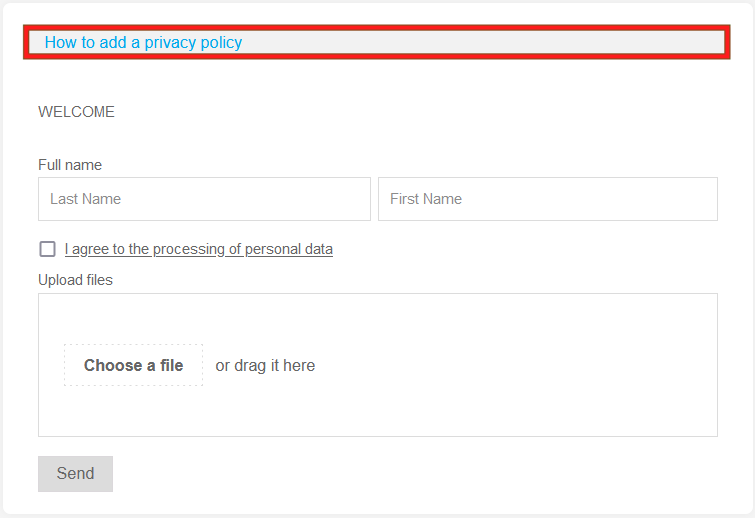
Task: Open the "processing of personal data" link
Action: [x=199, y=249]
